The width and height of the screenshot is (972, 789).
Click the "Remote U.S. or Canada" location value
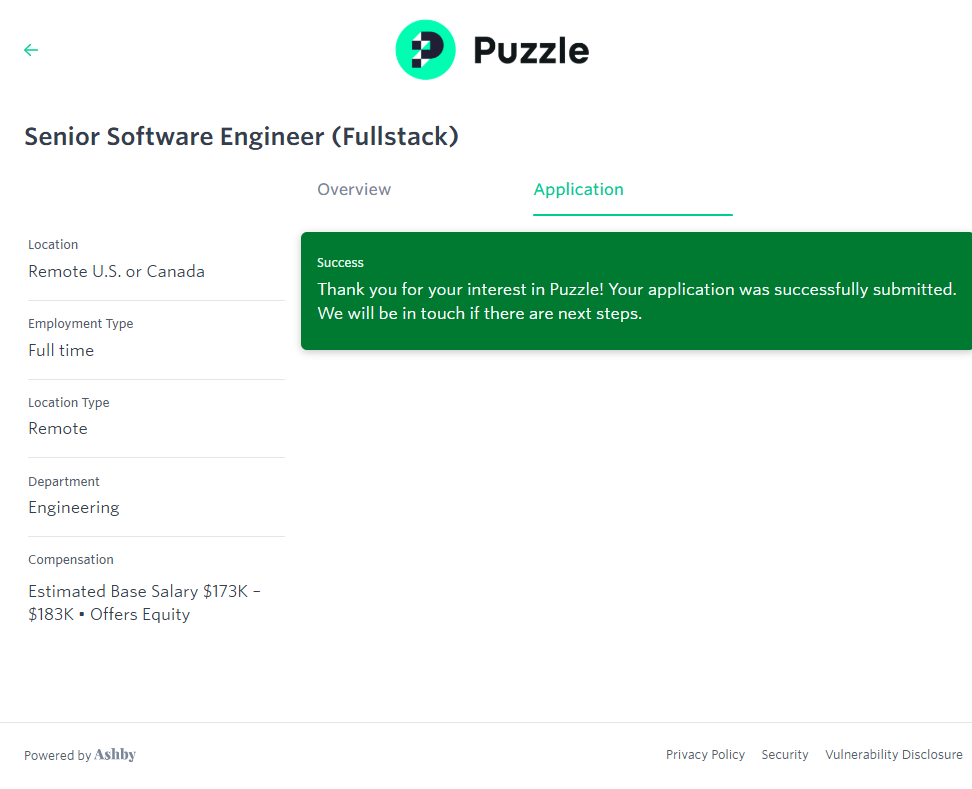coord(116,271)
